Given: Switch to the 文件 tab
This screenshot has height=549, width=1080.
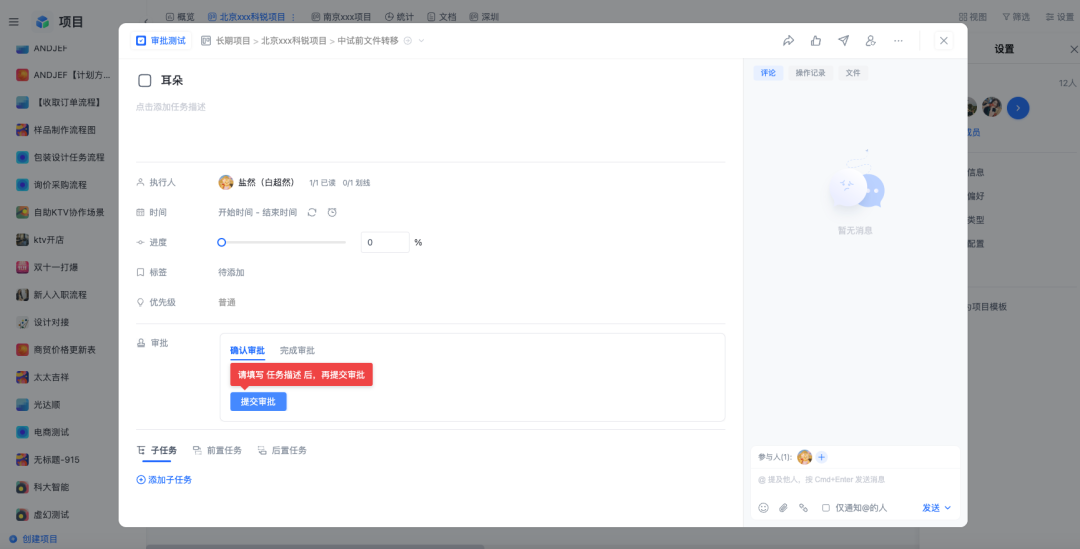Looking at the screenshot, I should coord(853,73).
